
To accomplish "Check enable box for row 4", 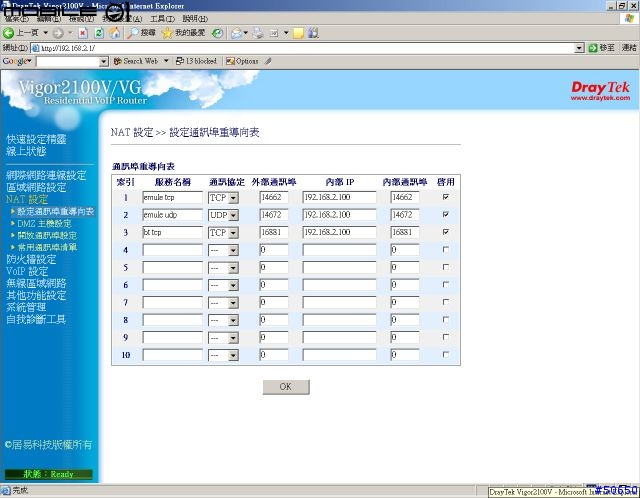I will coord(446,249).
